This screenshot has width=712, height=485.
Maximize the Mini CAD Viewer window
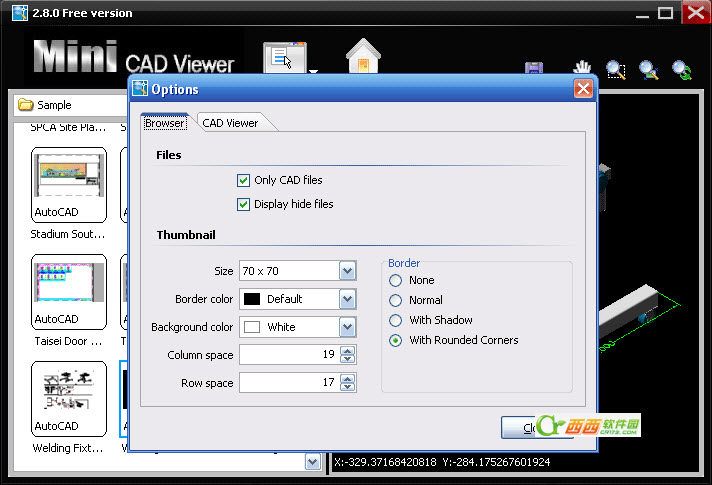click(665, 13)
